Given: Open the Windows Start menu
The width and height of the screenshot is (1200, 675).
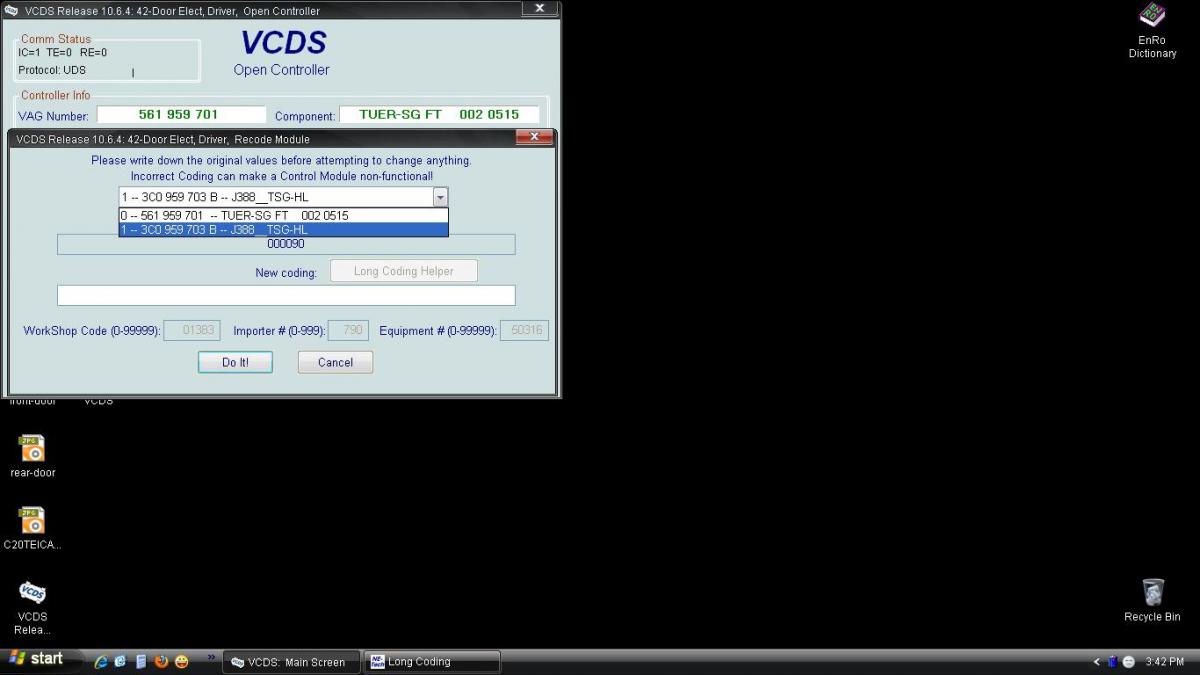Looking at the screenshot, I should 37,659.
